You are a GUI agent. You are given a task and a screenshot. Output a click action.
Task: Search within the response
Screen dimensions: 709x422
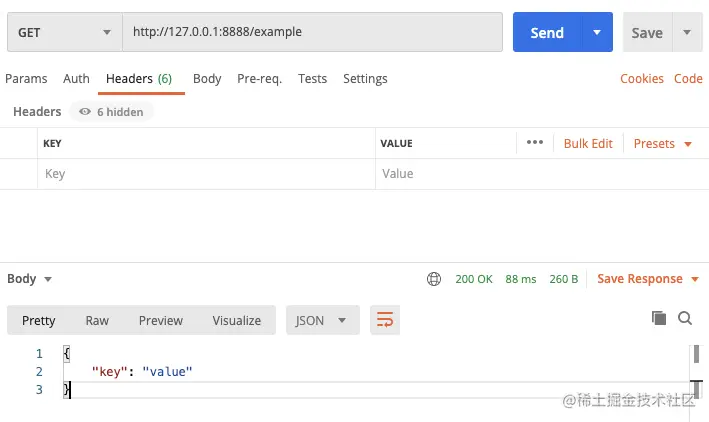coord(685,318)
